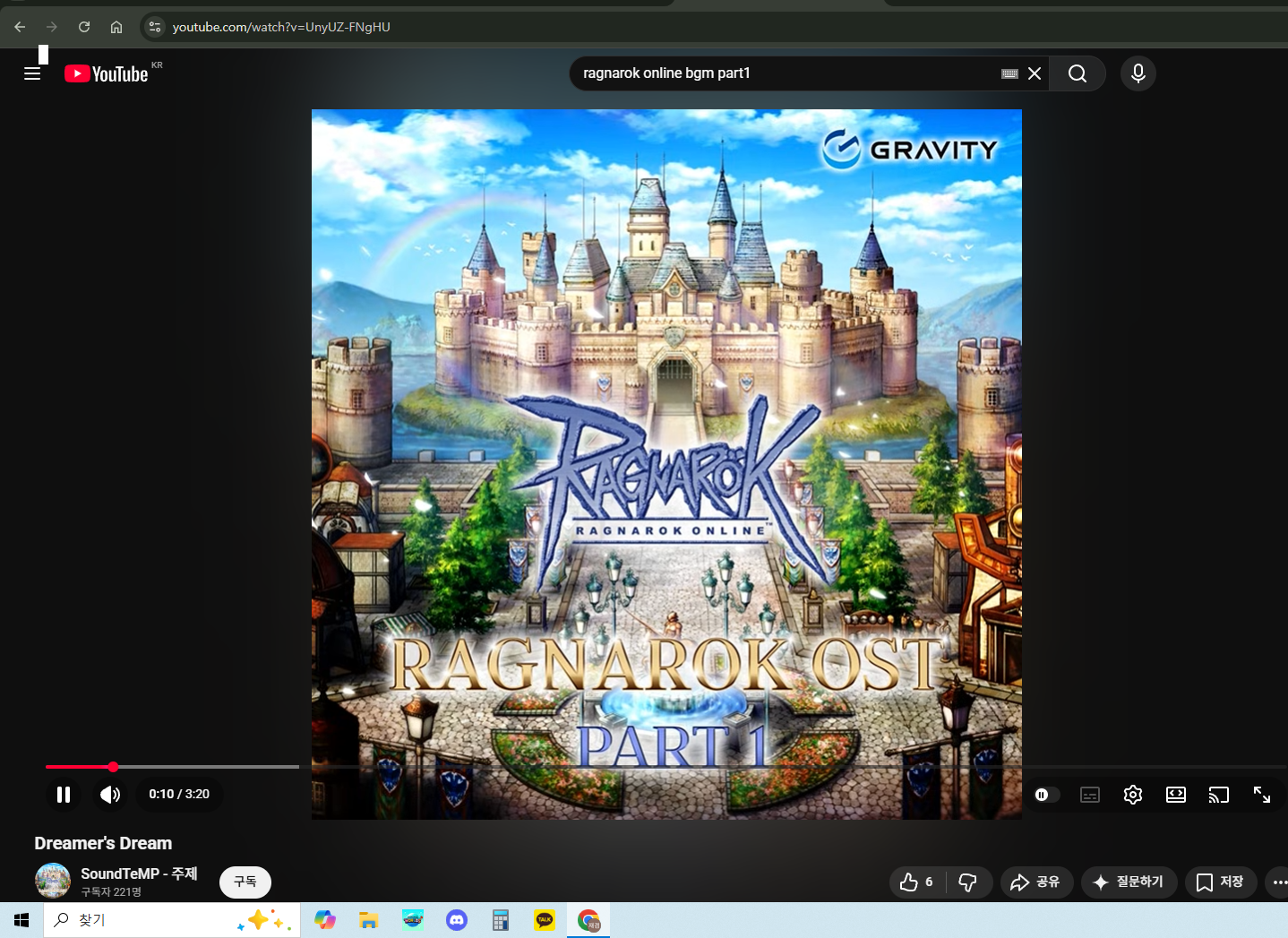1288x938 pixels.
Task: Open the hamburger guide menu
Action: (x=32, y=73)
